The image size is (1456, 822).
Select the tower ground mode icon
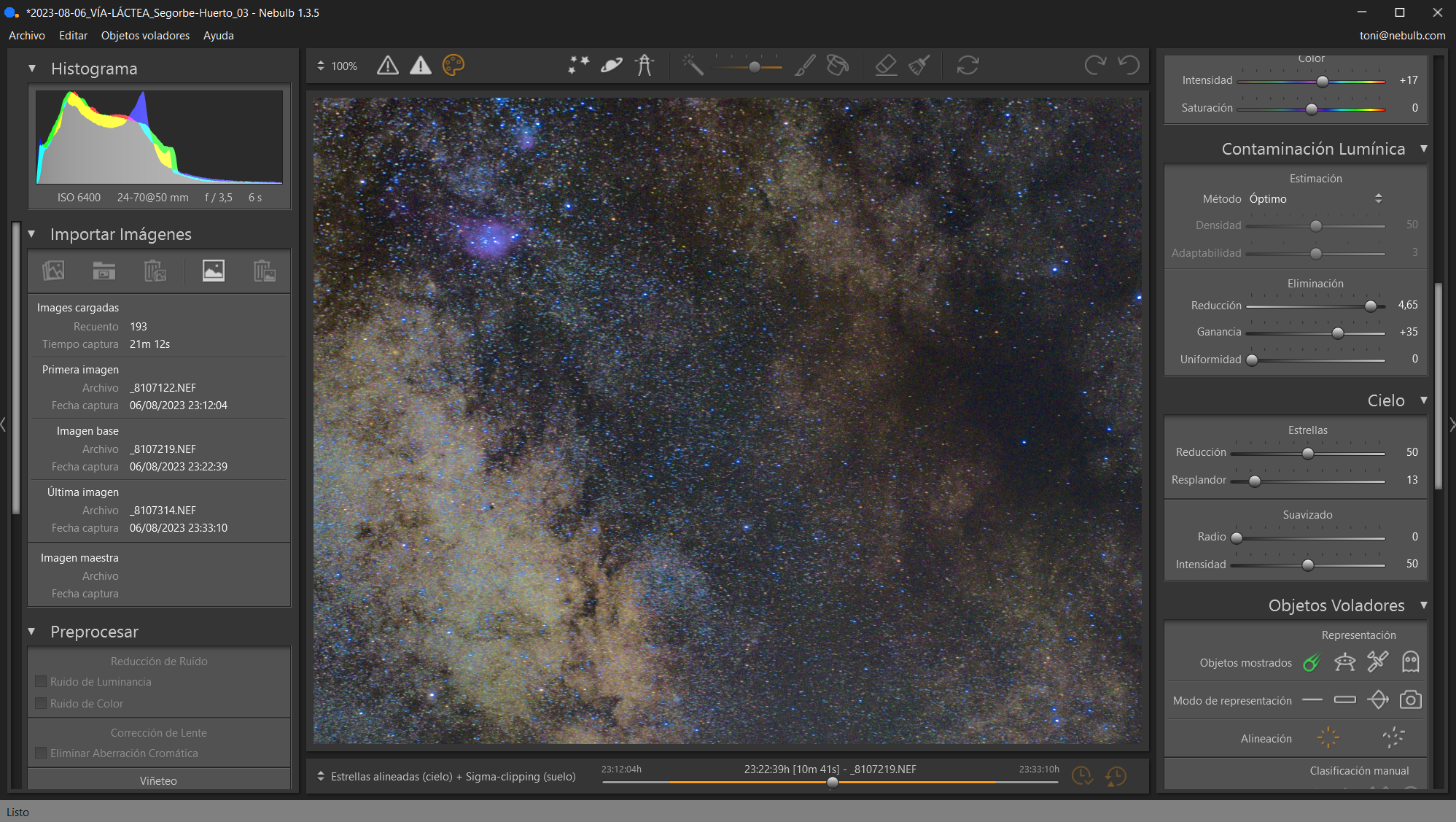[x=645, y=66]
